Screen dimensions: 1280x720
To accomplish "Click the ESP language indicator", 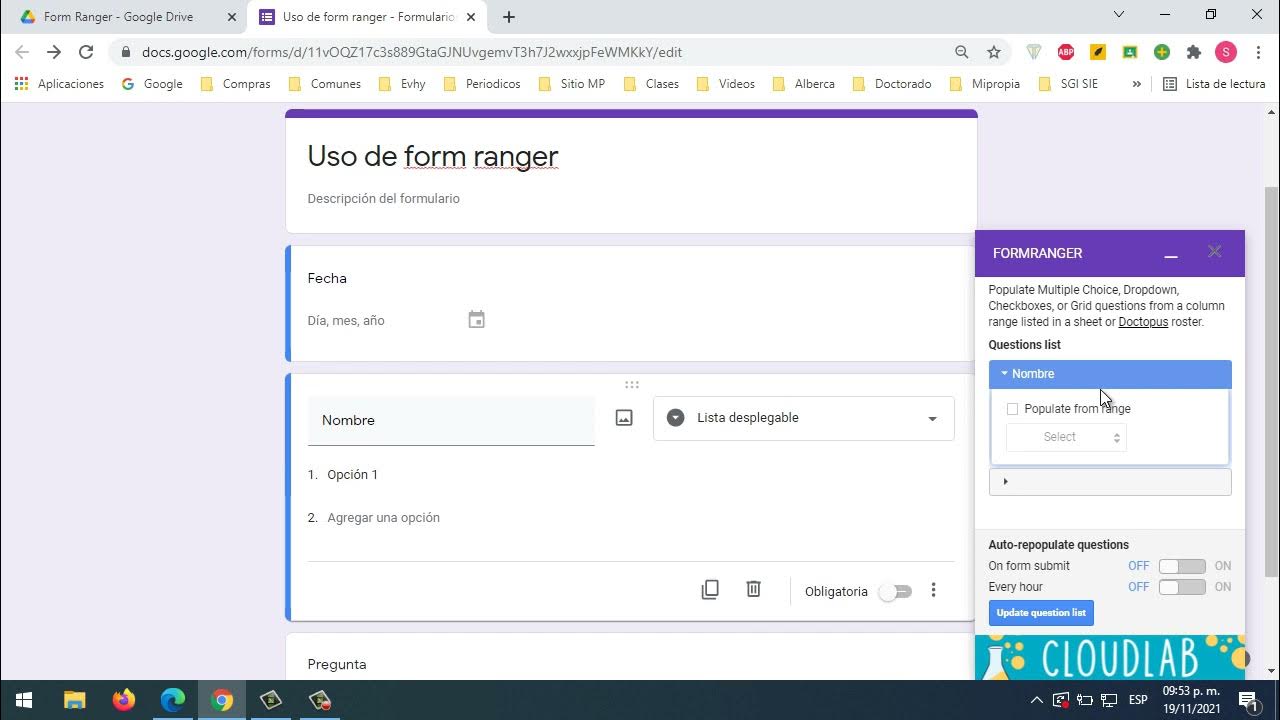I will click(1138, 700).
